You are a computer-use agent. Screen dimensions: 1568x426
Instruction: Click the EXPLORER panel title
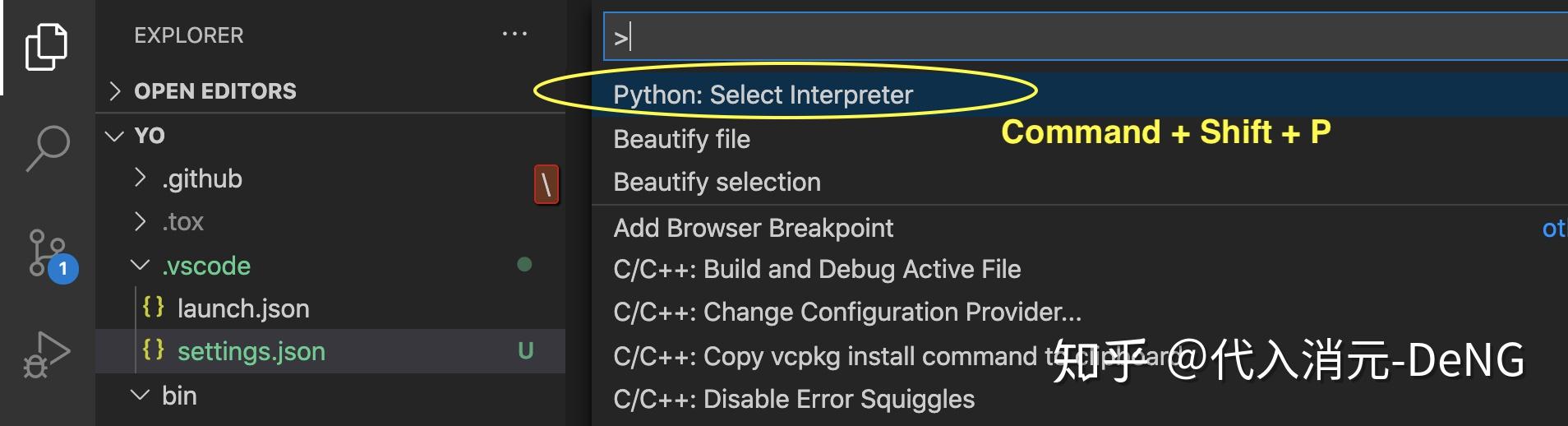tap(189, 35)
